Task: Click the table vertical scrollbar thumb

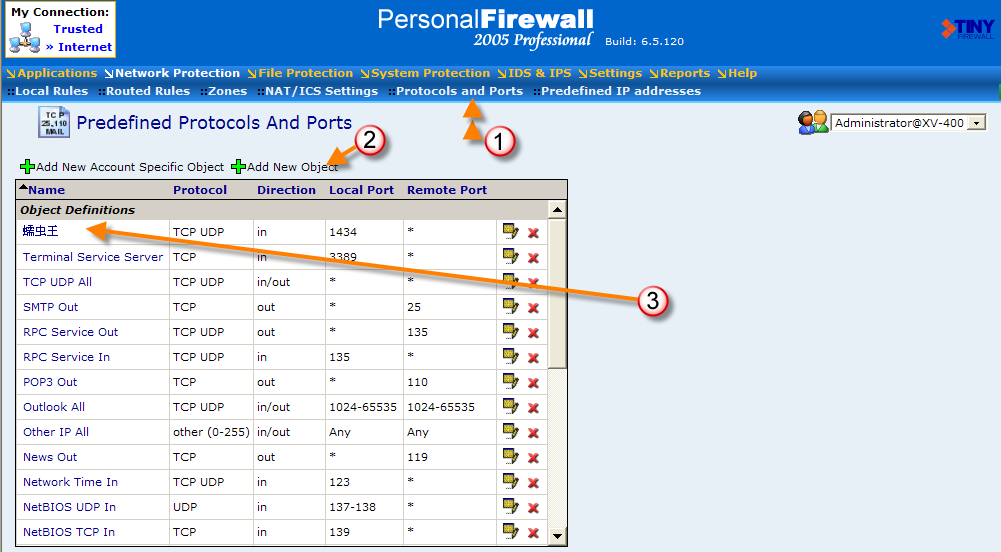Action: [557, 294]
